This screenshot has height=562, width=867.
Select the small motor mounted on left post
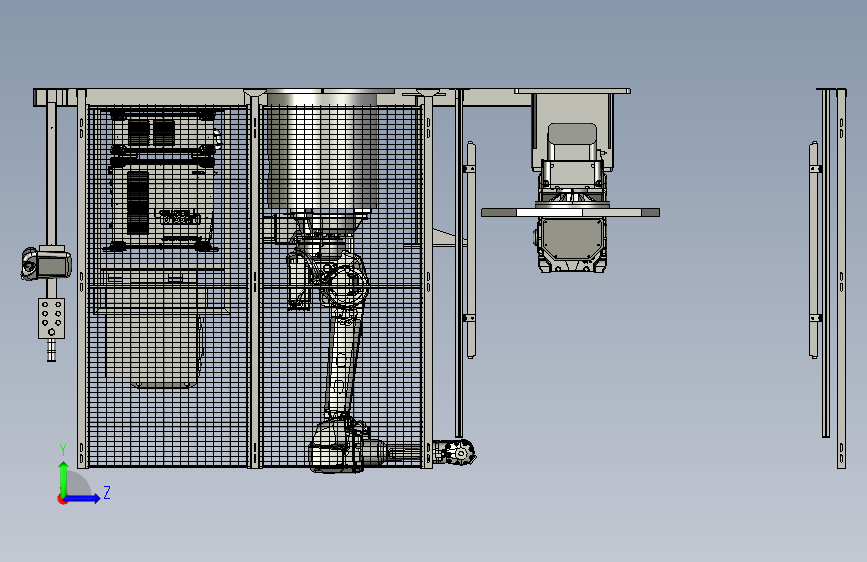point(46,263)
